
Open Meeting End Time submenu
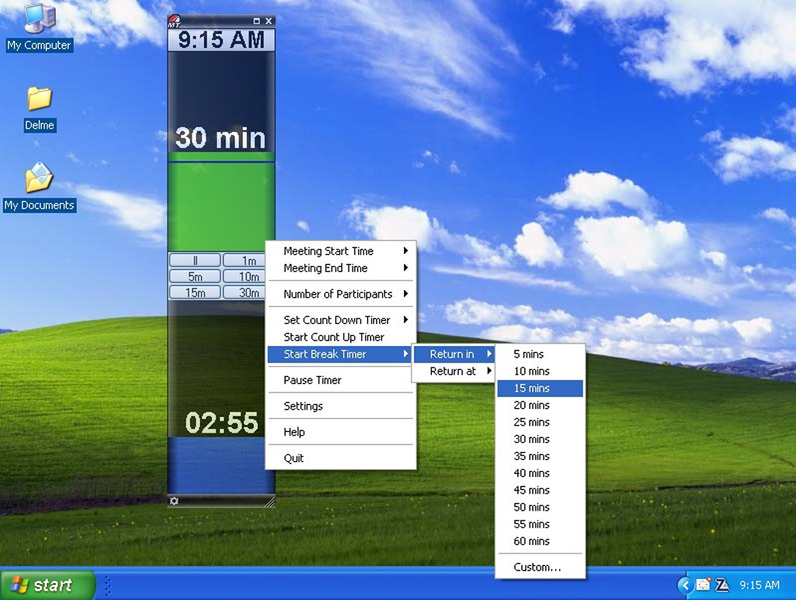(x=341, y=268)
